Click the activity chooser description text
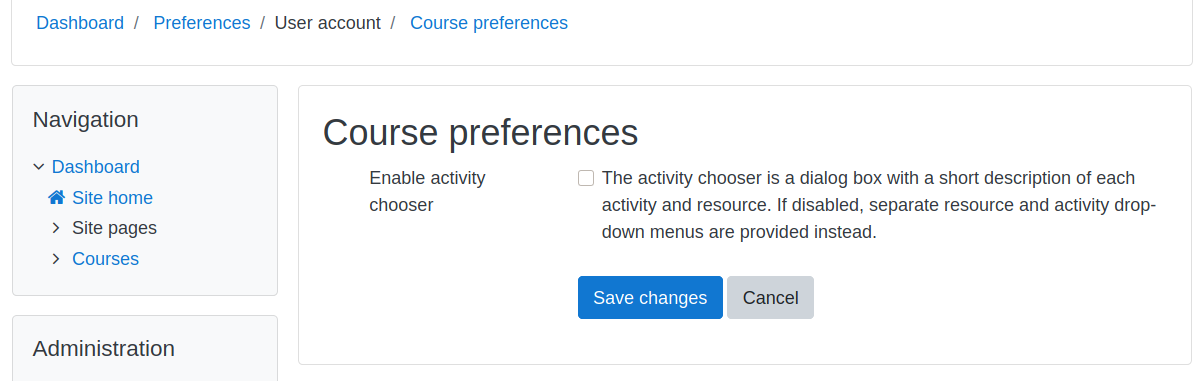 point(878,205)
